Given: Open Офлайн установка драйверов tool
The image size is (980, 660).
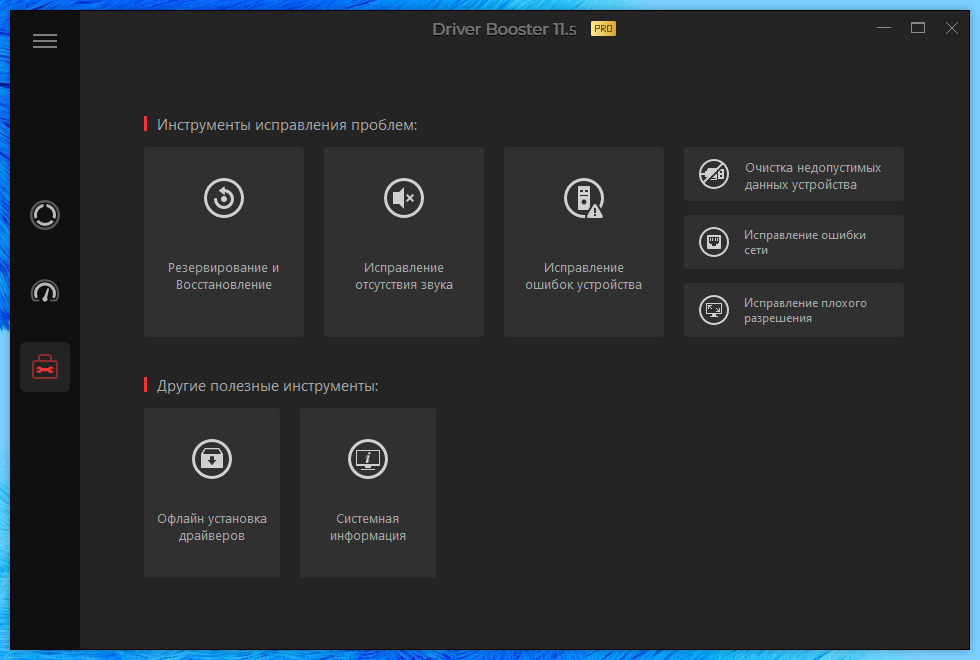Looking at the screenshot, I should pos(212,493).
